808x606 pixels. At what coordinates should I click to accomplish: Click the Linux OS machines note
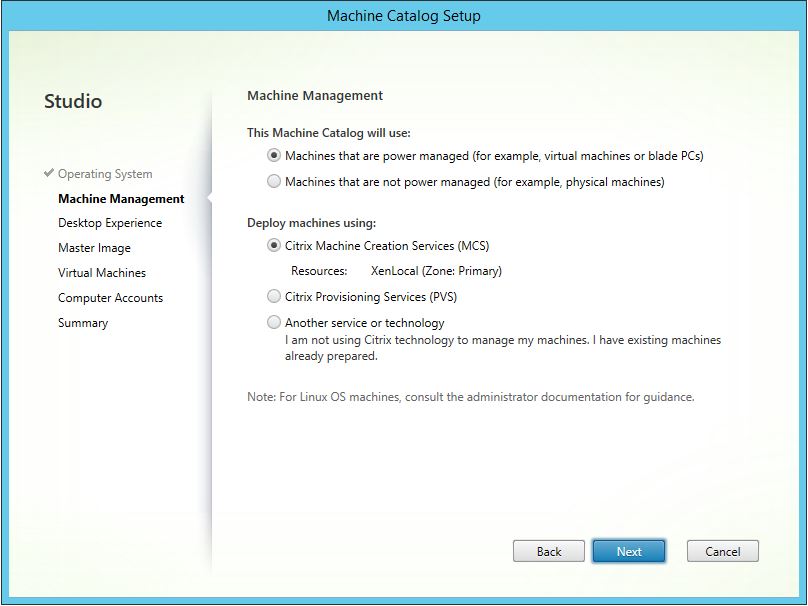click(470, 397)
